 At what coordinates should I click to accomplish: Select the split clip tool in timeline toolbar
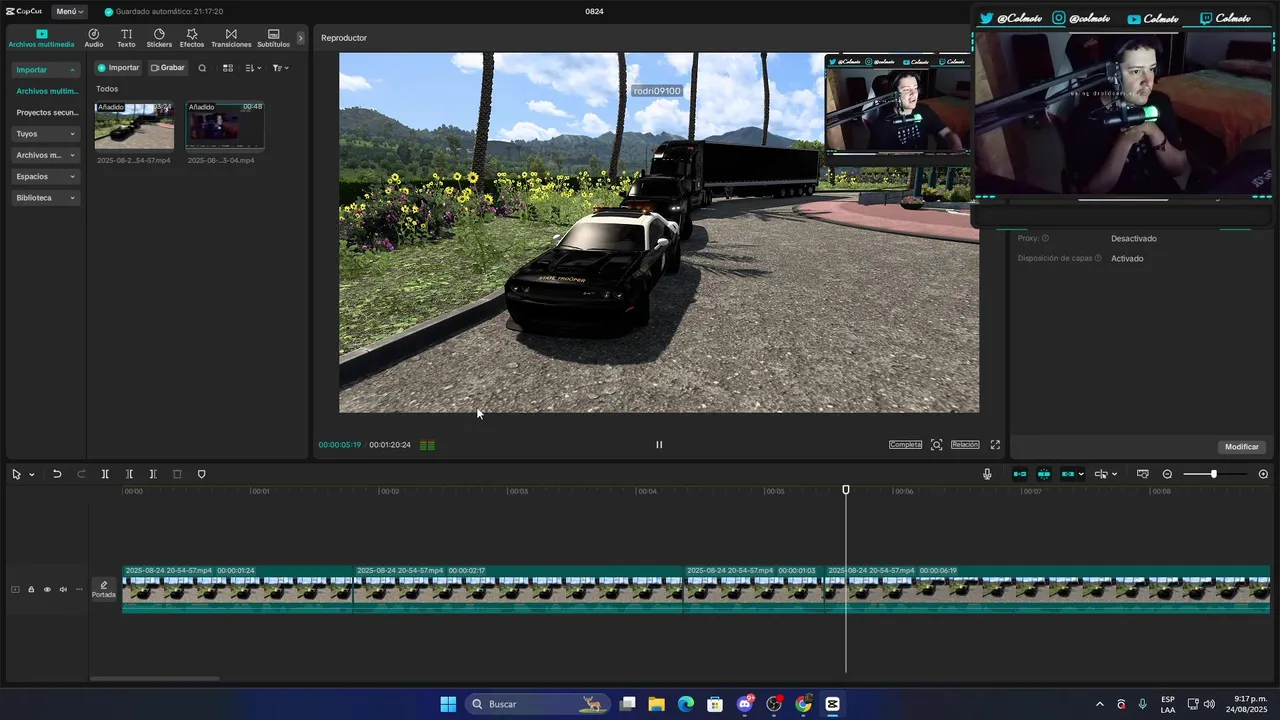[x=105, y=474]
